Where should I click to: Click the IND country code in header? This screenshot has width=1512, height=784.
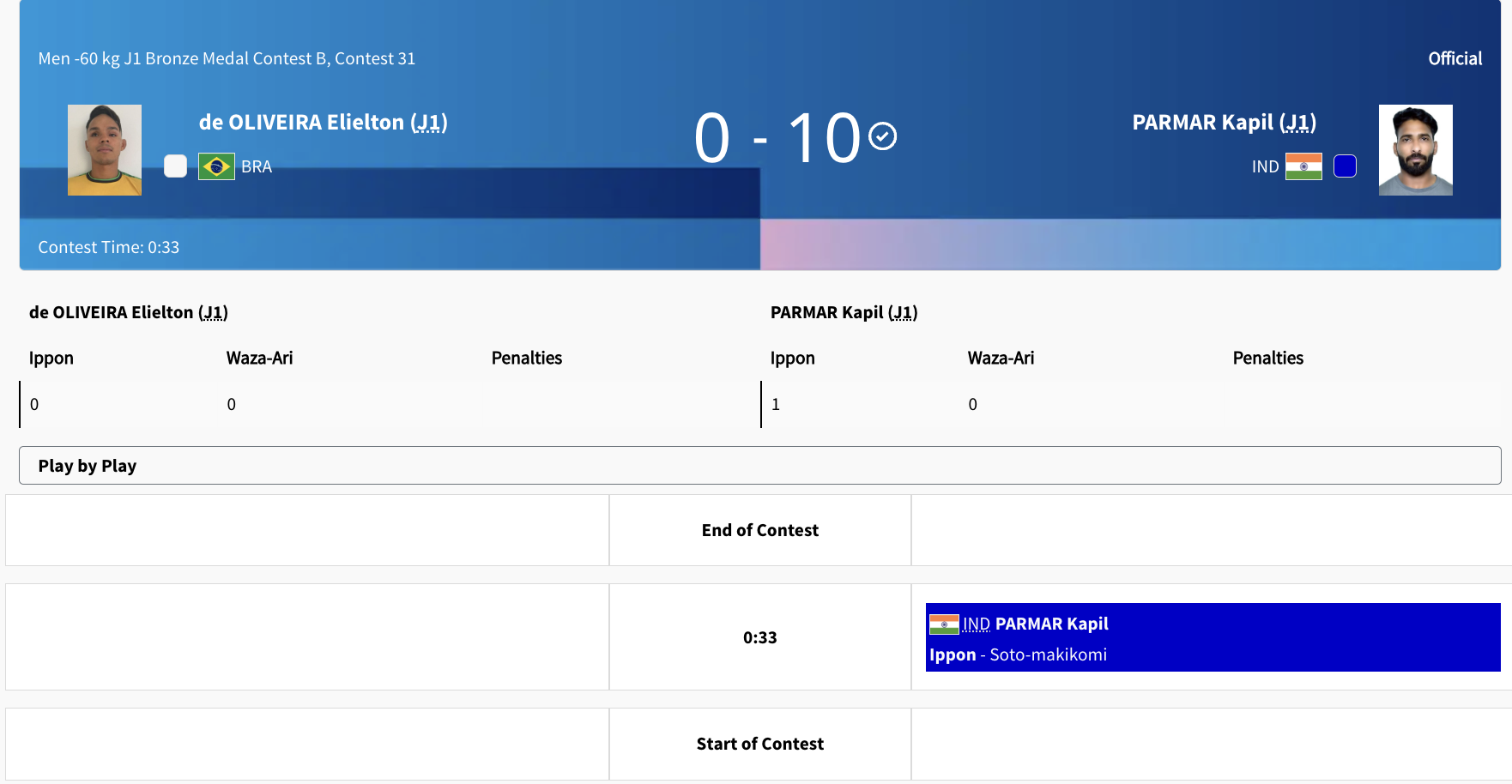click(x=1265, y=167)
